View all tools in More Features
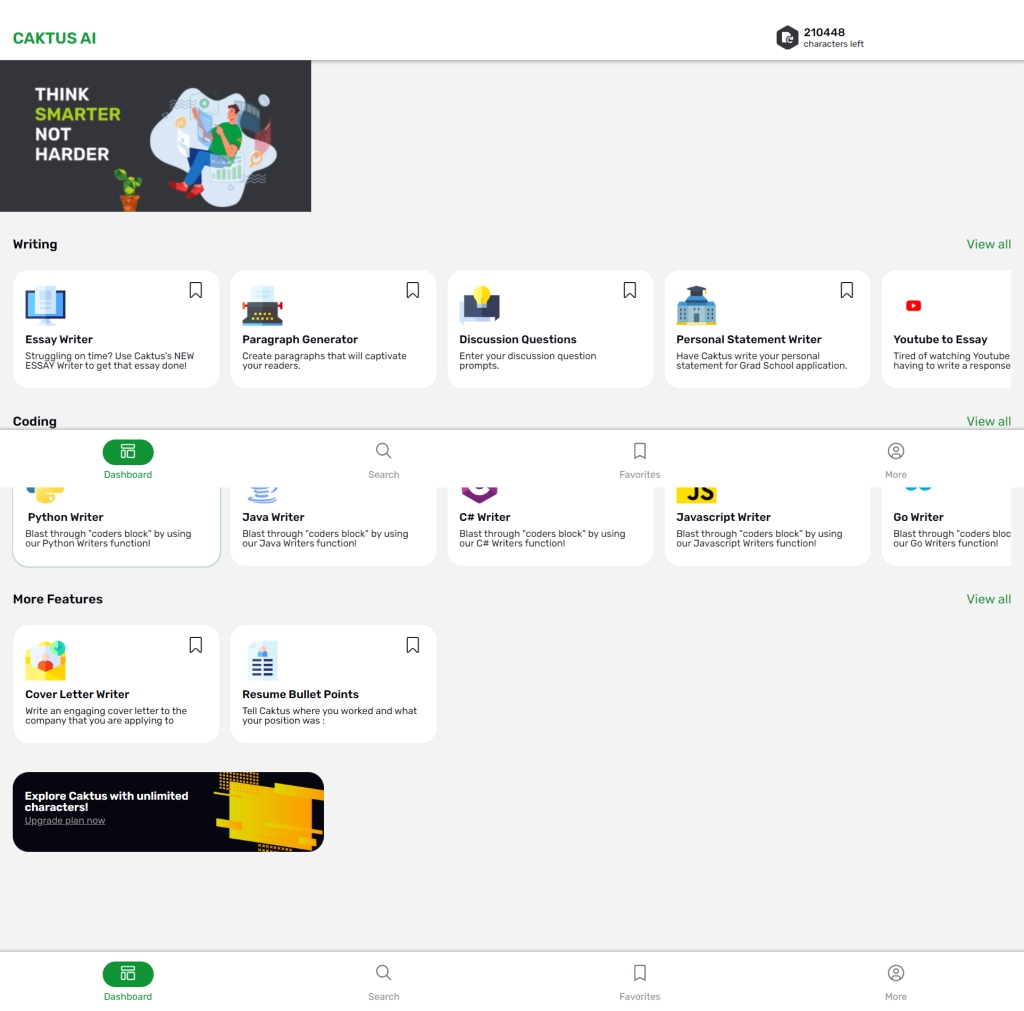The width and height of the screenshot is (1024, 1011). pyautogui.click(x=989, y=599)
